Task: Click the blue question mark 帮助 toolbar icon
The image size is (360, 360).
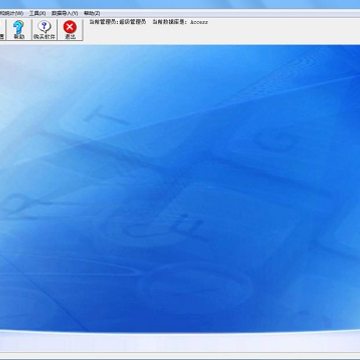Action: [x=19, y=30]
